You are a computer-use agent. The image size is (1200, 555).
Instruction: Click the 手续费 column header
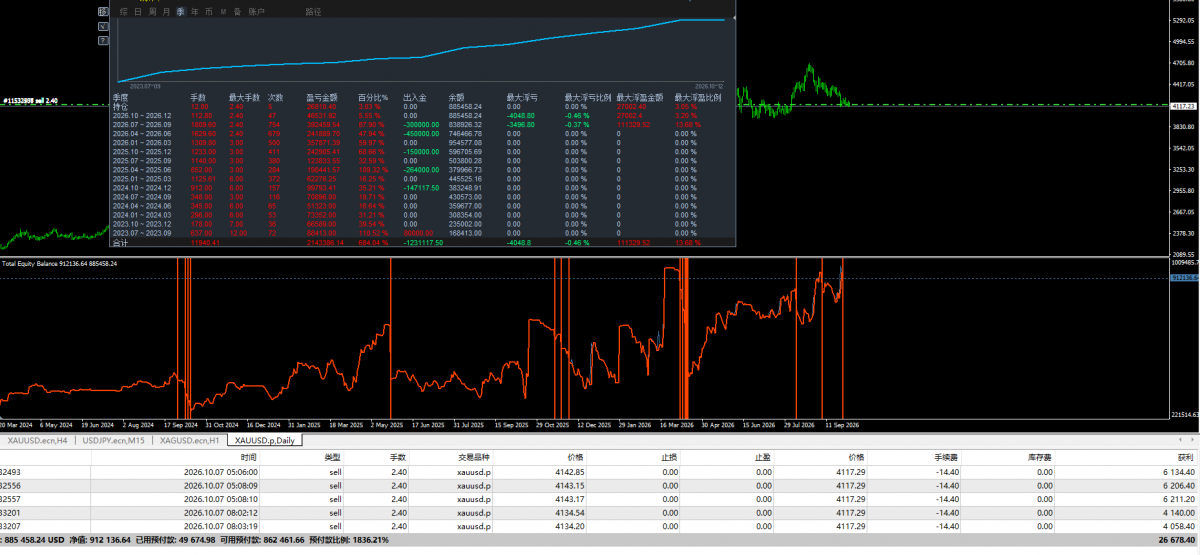[x=946, y=456]
